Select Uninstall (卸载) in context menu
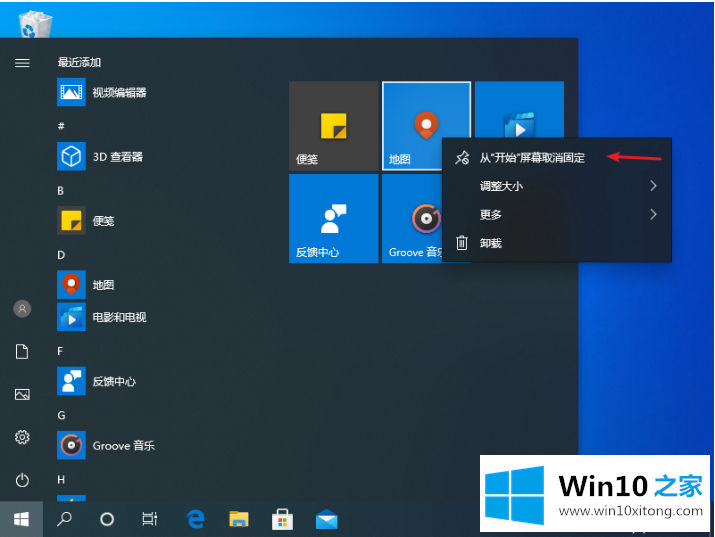The height and width of the screenshot is (537, 715). [557, 243]
